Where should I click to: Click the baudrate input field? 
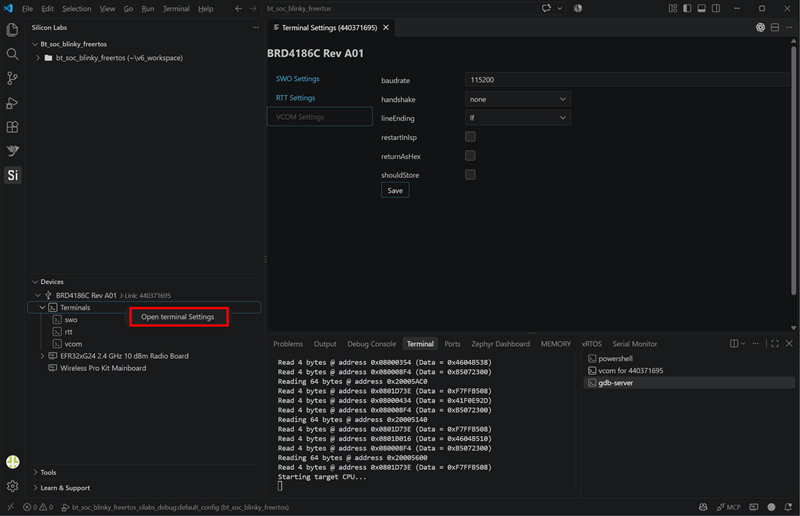click(x=627, y=80)
